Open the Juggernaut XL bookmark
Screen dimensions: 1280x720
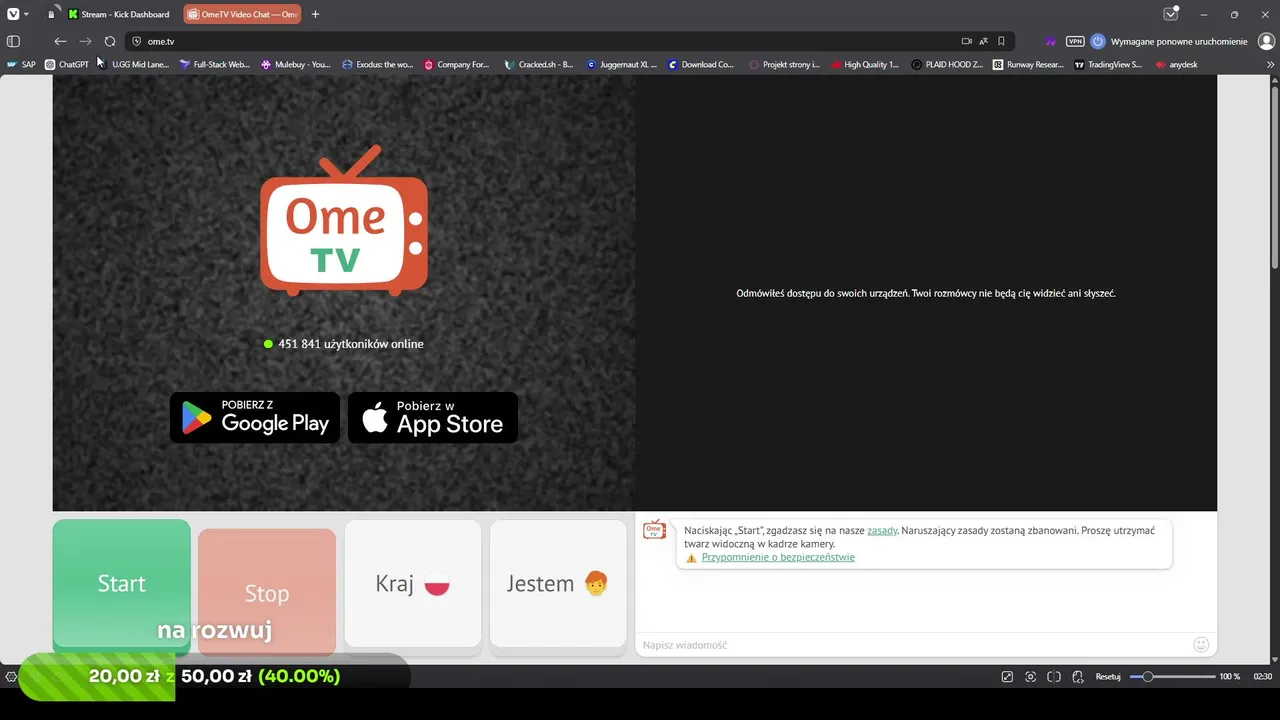click(x=622, y=64)
